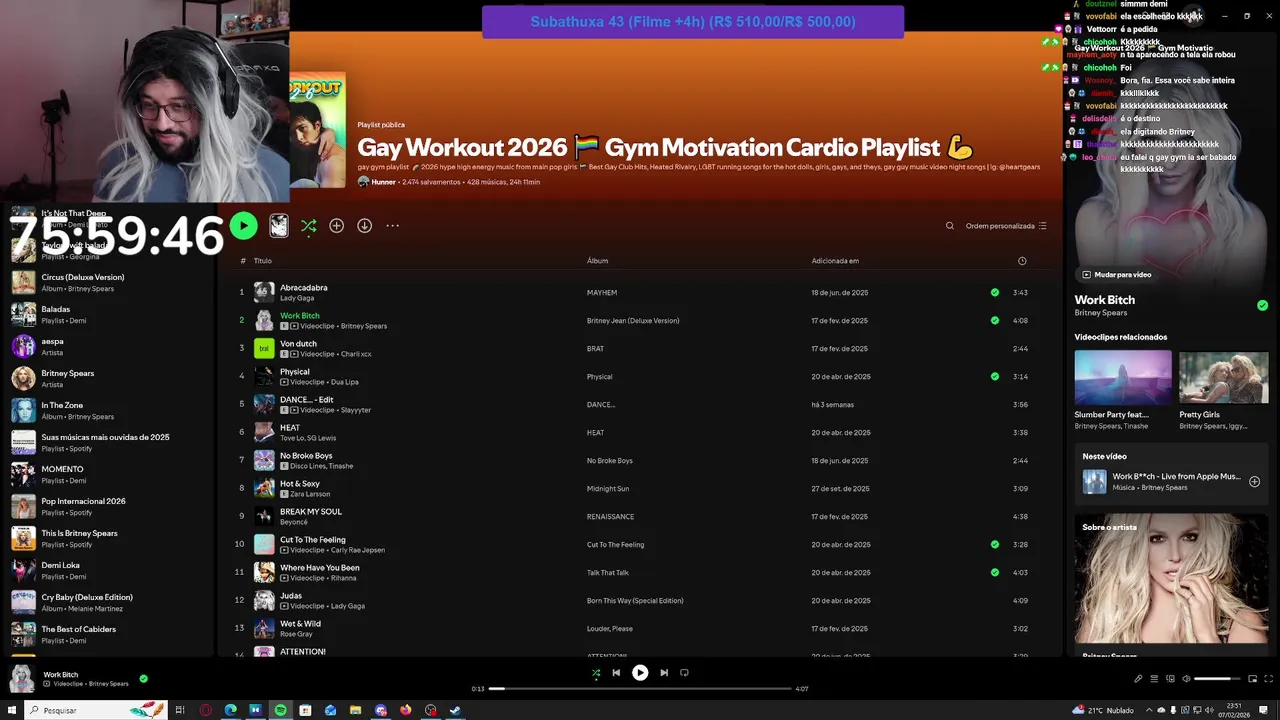Sort by the Título column header
Screen dimensions: 1280x720
262,261
